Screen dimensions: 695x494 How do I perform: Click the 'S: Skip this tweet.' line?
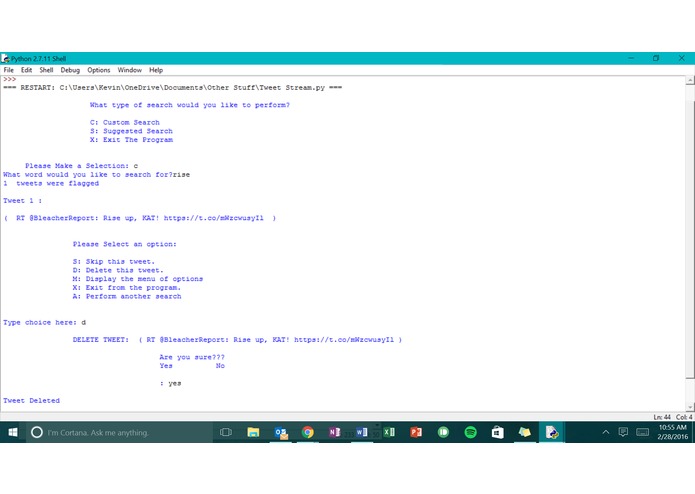click(113, 261)
